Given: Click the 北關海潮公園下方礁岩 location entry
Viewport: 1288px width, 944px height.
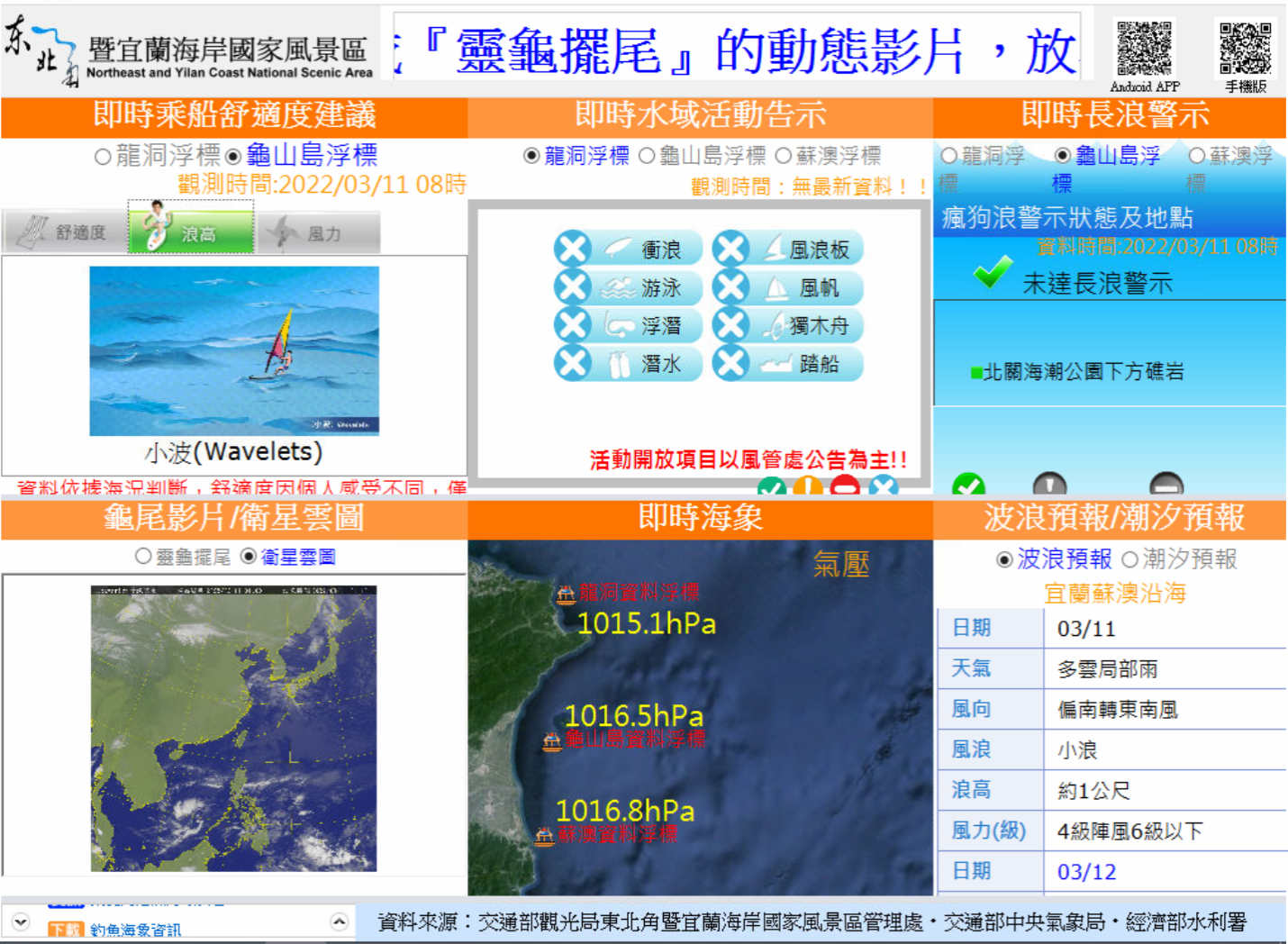Looking at the screenshot, I should pyautogui.click(x=1084, y=372).
